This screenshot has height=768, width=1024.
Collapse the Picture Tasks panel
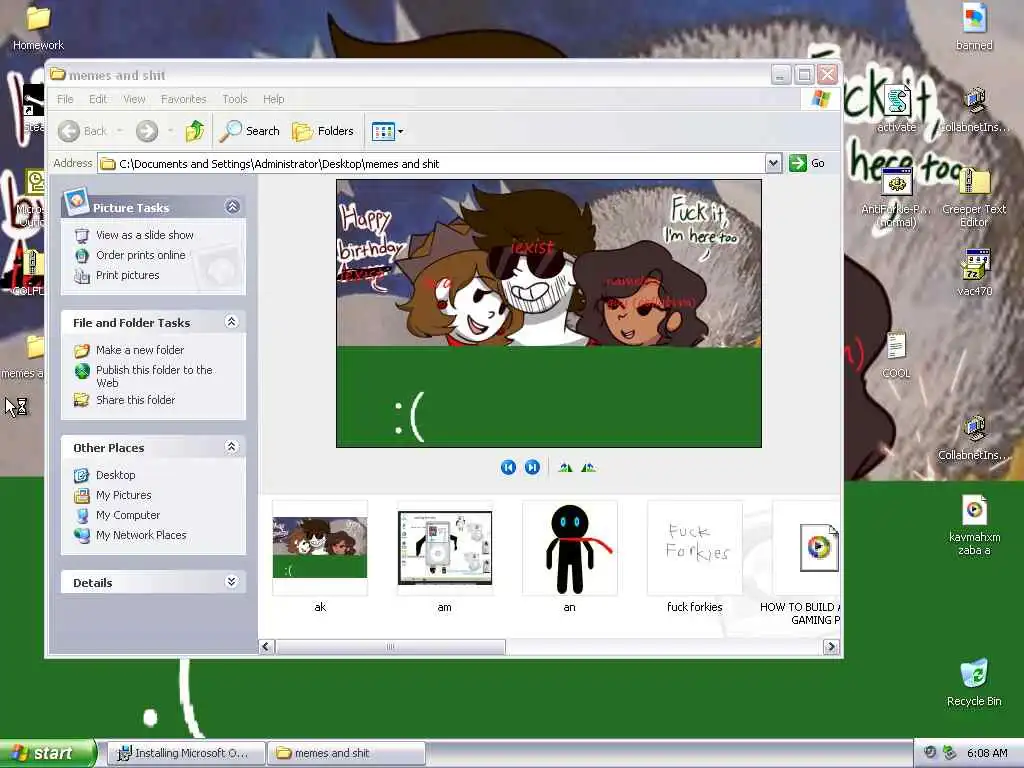point(232,207)
